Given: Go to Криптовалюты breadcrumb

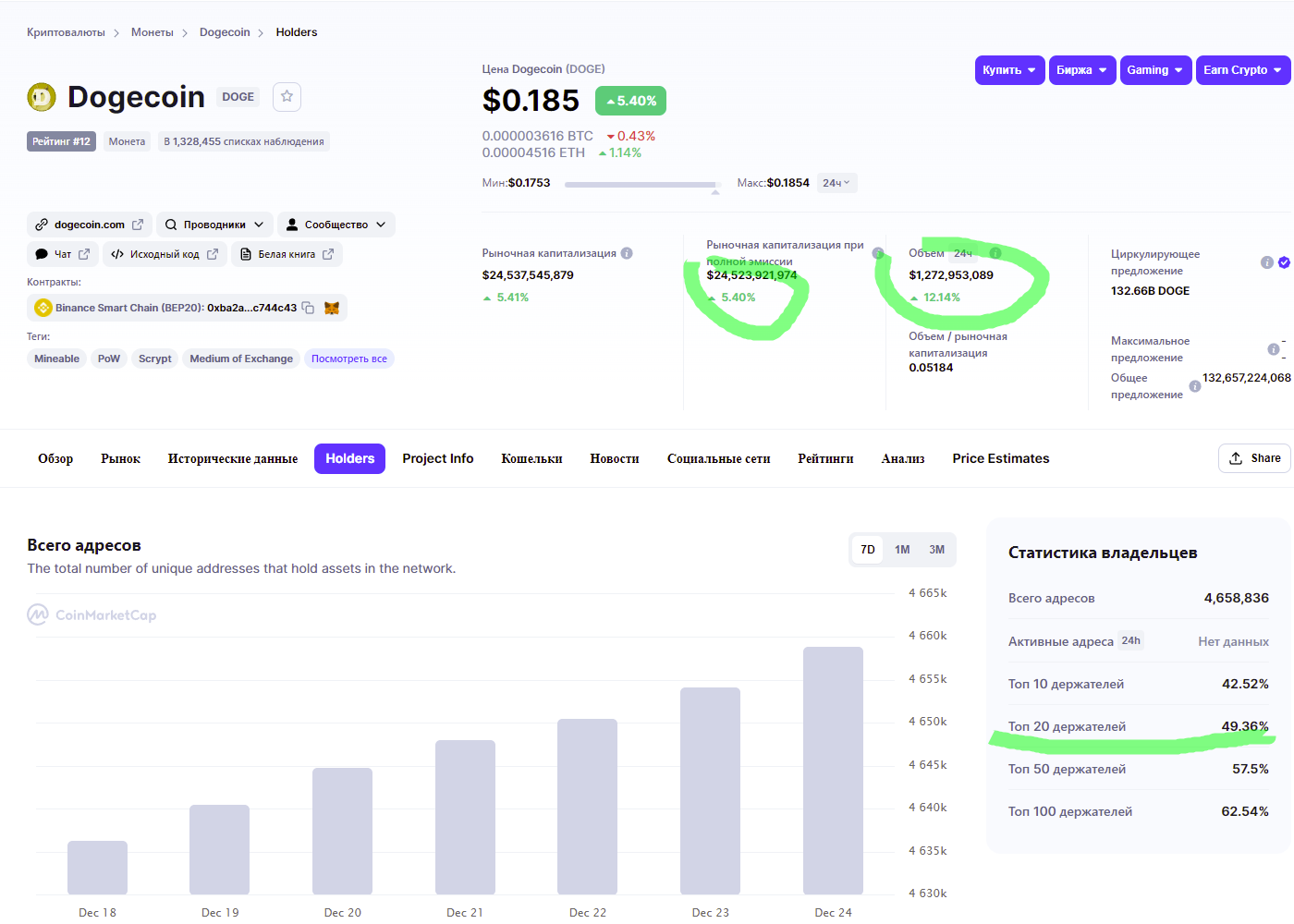Looking at the screenshot, I should 66,32.
